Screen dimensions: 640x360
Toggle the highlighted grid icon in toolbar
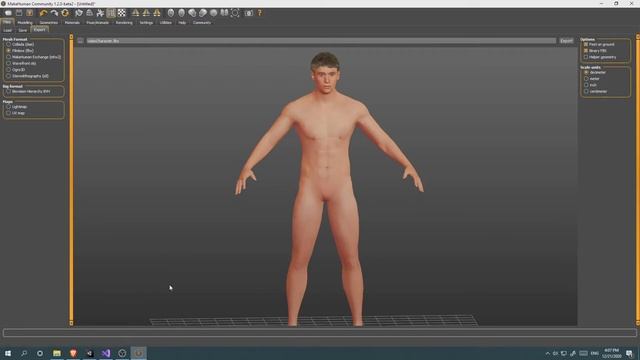point(111,13)
